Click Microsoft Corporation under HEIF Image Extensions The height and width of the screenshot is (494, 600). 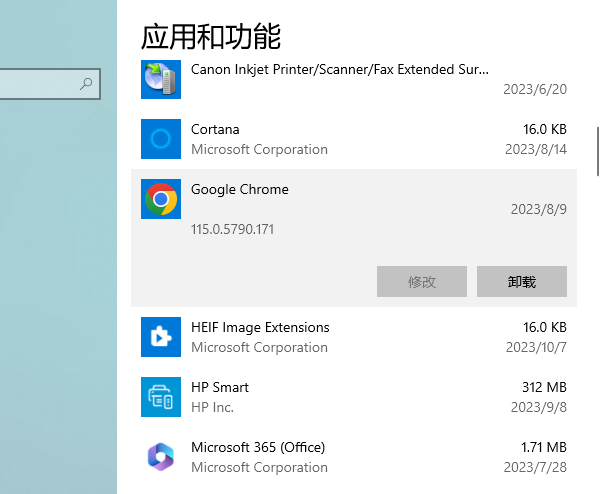pyautogui.click(x=259, y=347)
